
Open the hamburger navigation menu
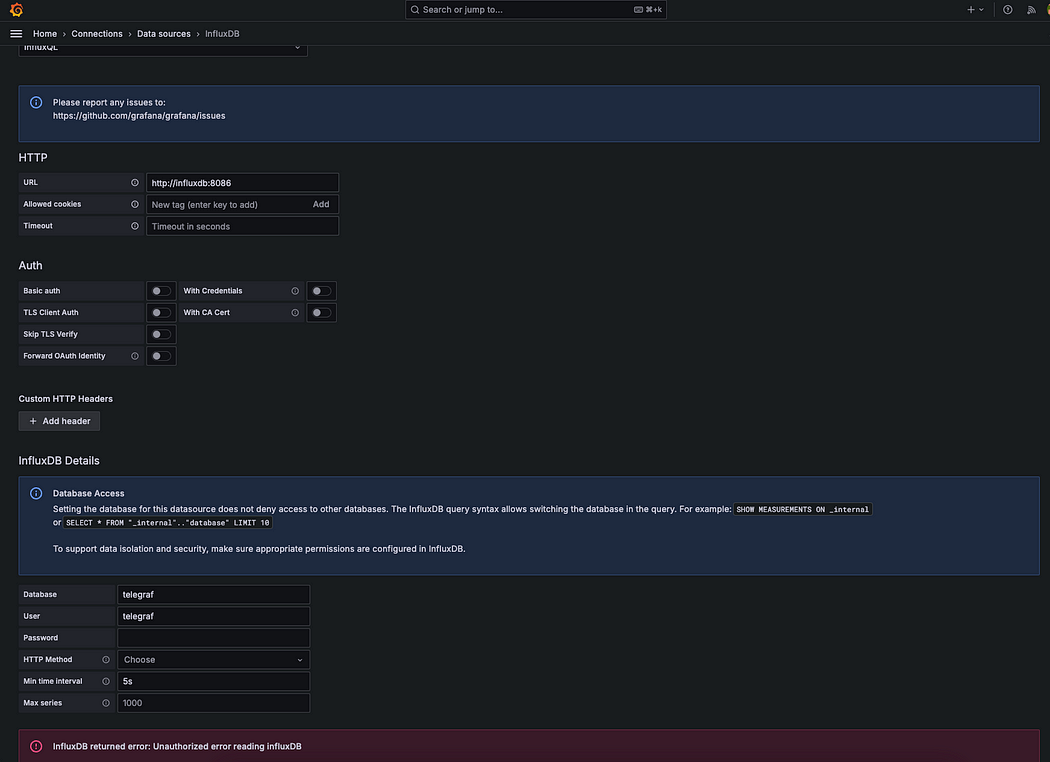click(x=16, y=33)
